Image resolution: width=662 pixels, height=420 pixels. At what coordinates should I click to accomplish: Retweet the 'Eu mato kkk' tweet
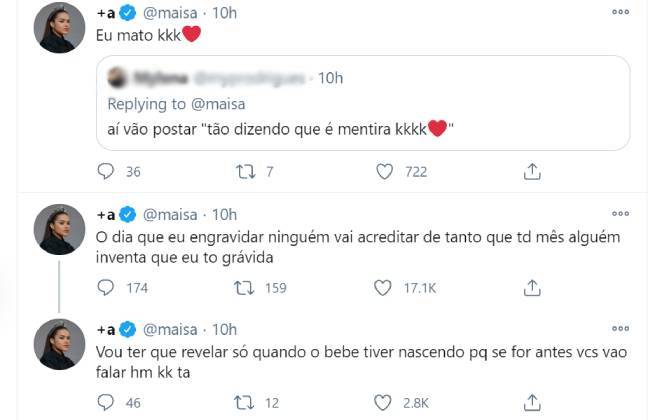(x=244, y=172)
